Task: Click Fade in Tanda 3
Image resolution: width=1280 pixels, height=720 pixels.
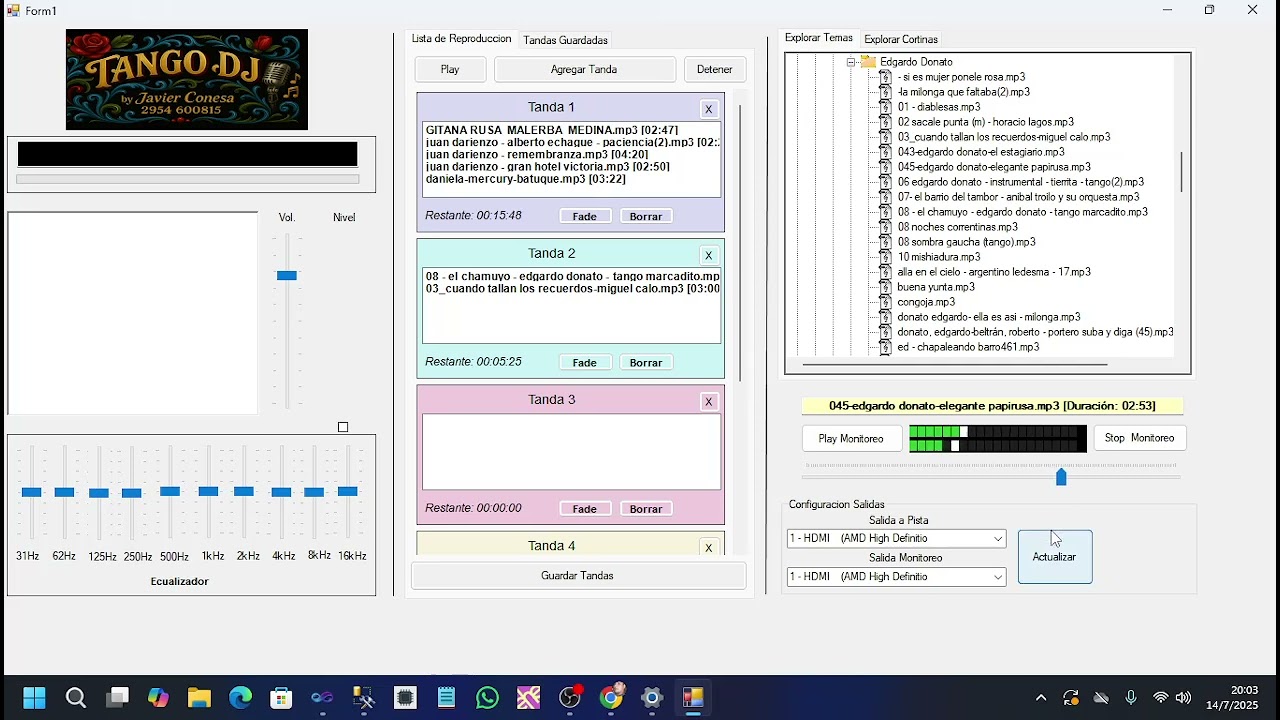Action: [585, 508]
